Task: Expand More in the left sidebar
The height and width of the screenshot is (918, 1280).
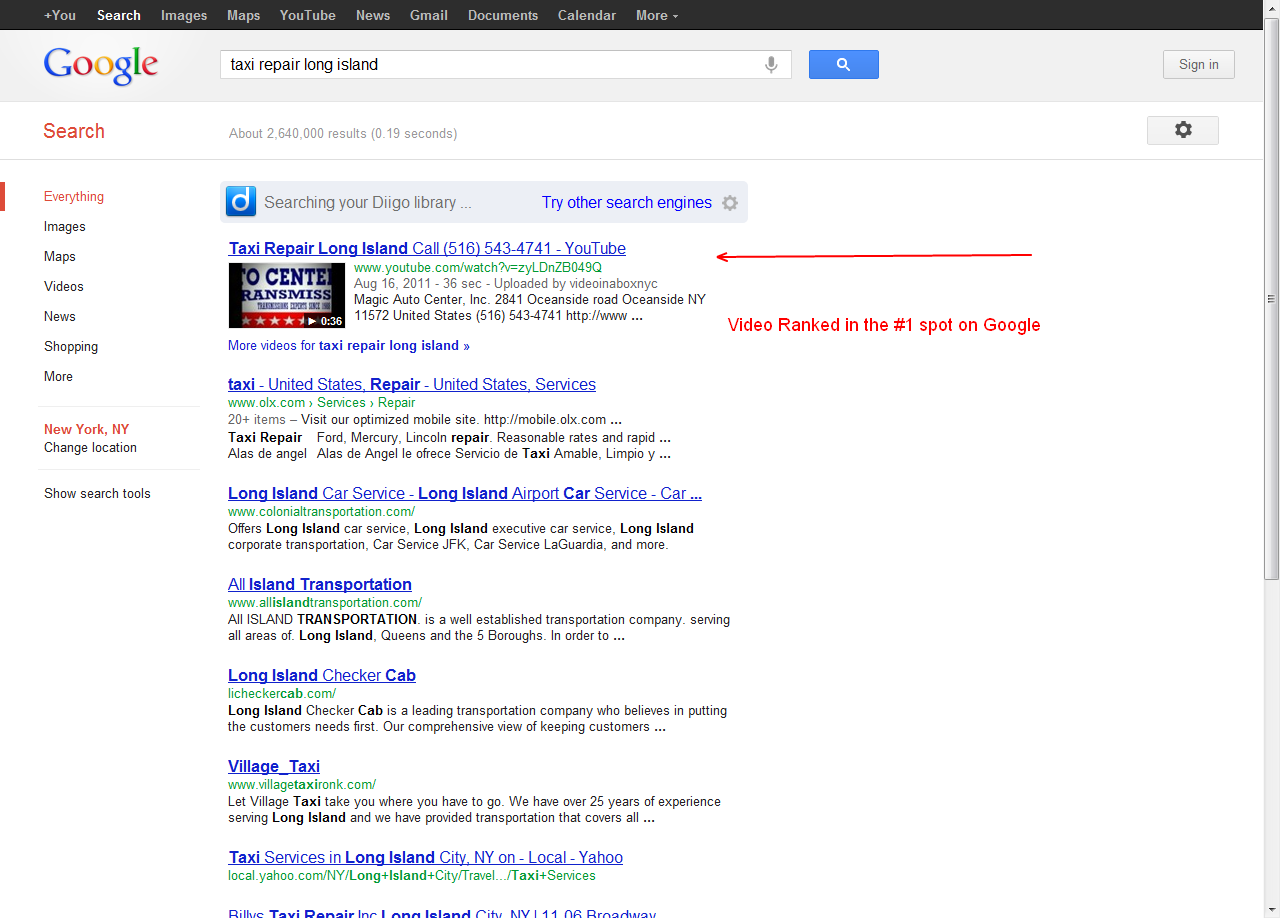Action: click(x=58, y=377)
